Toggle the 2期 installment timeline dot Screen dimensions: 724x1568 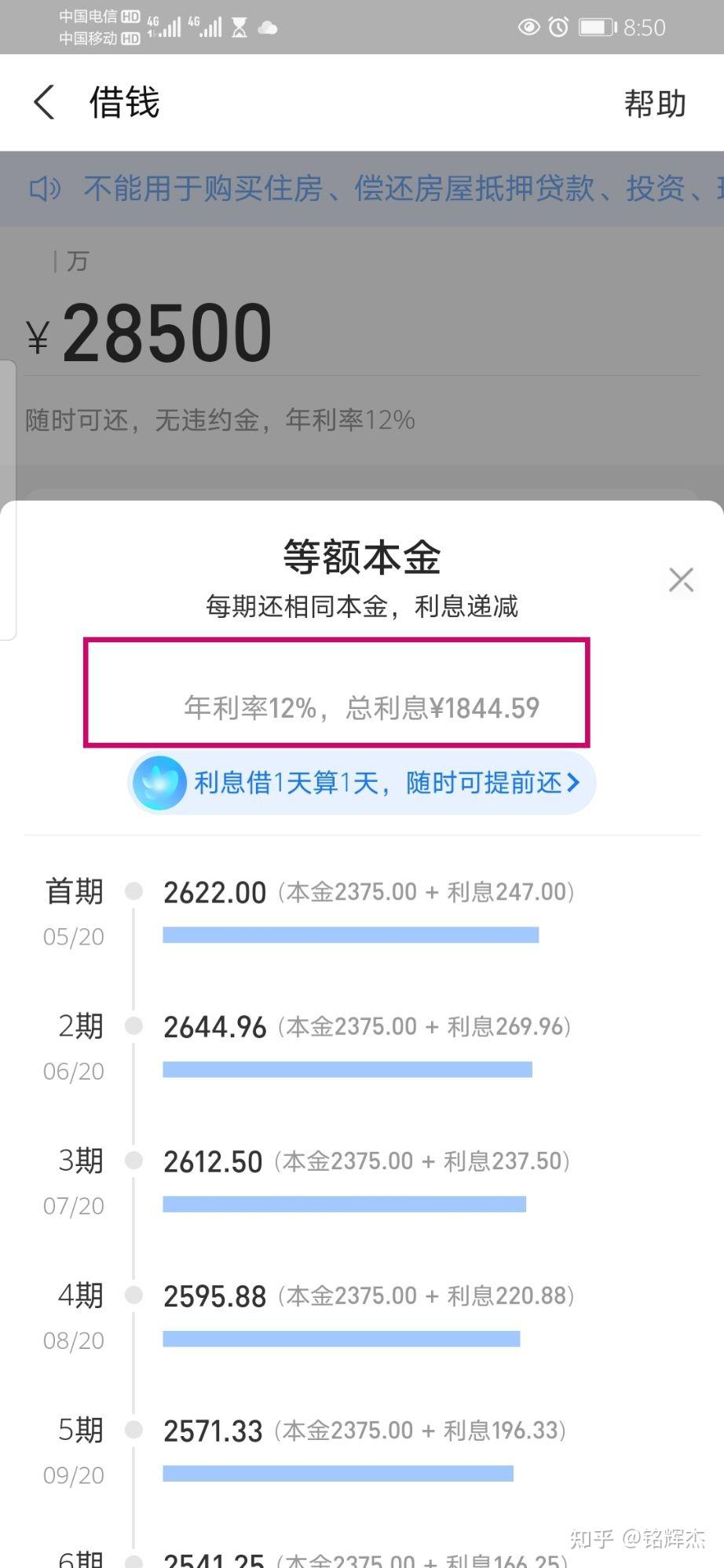[x=133, y=1025]
